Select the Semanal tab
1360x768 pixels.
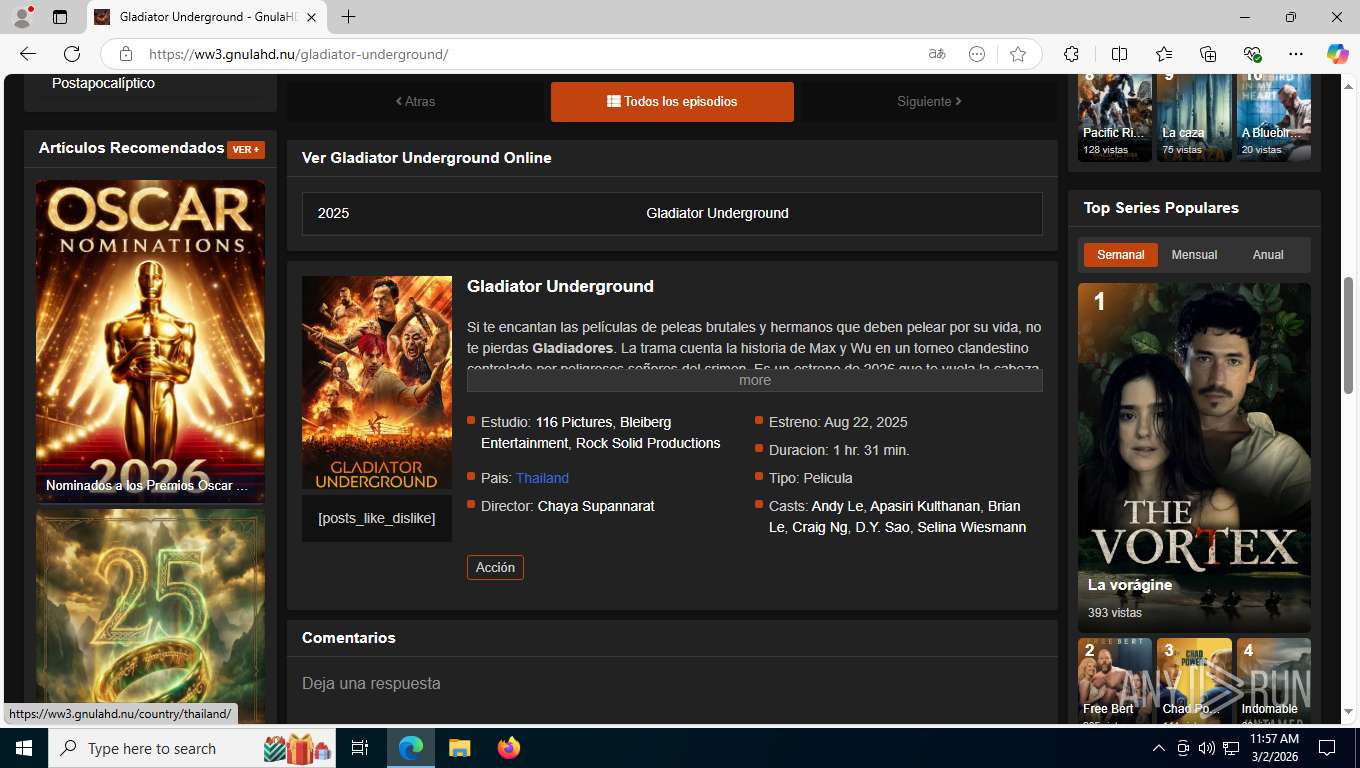pyautogui.click(x=1120, y=254)
